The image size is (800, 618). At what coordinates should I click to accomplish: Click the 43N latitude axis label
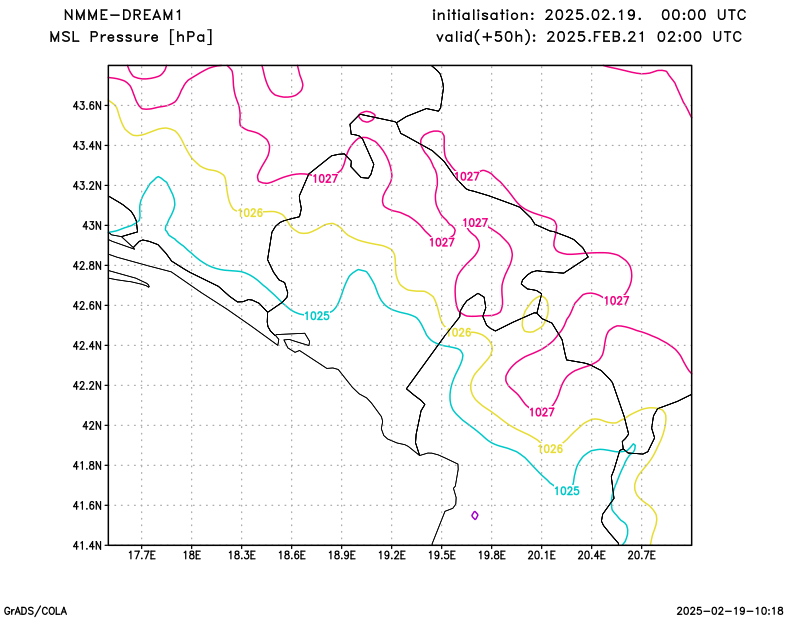coord(92,226)
